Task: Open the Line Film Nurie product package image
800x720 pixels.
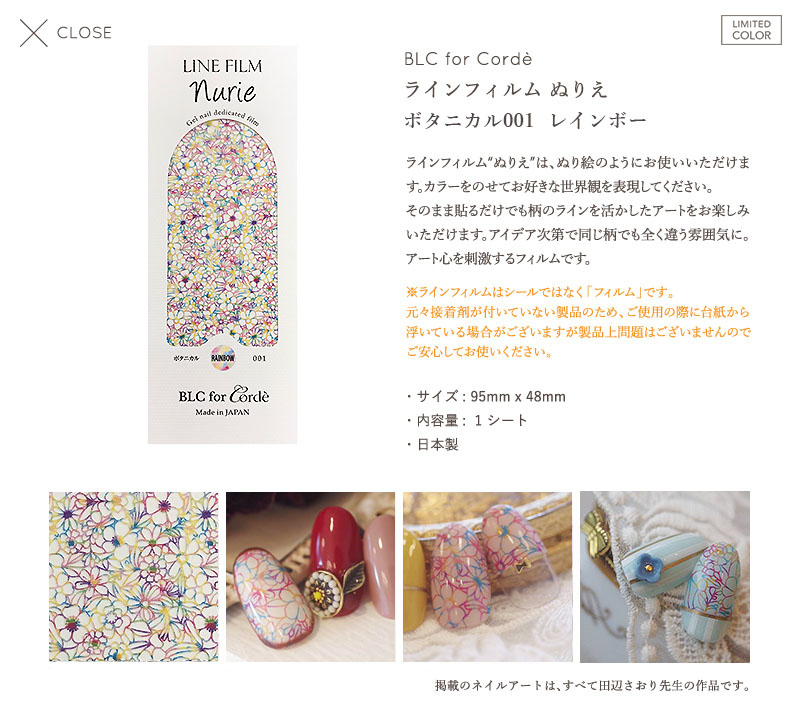Action: click(222, 244)
